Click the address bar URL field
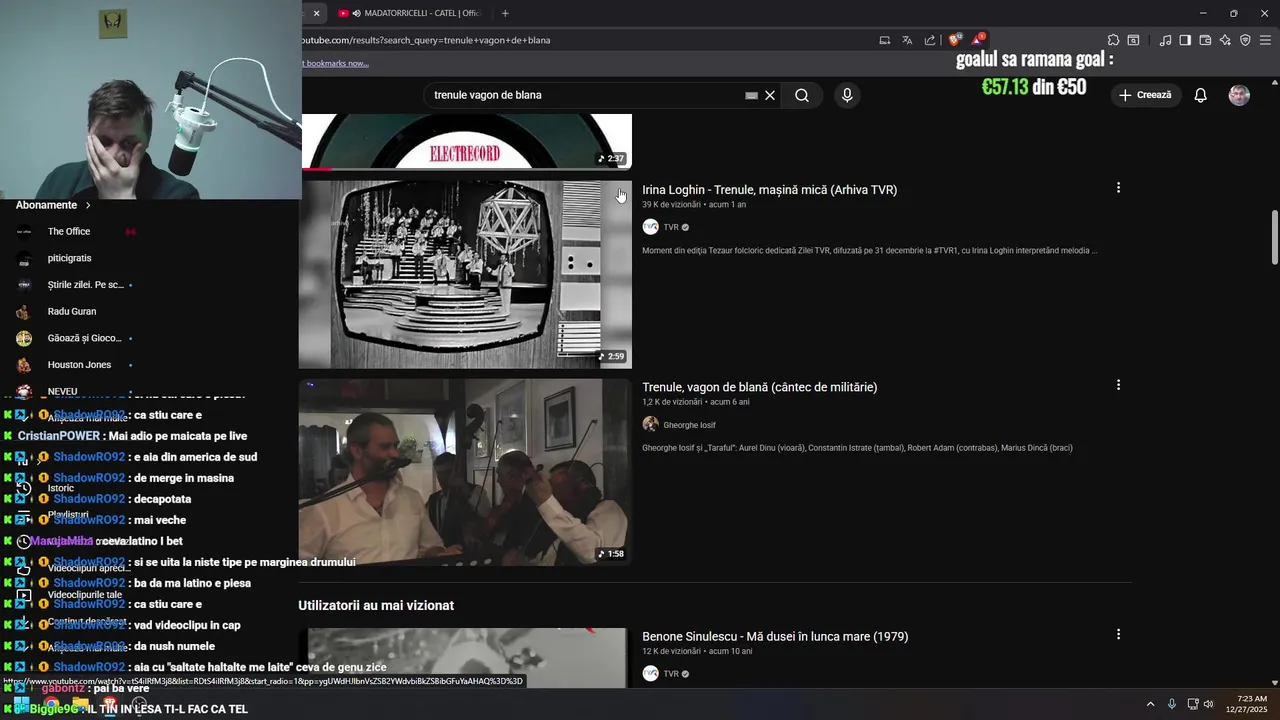Screen dimensions: 1280x720 click(x=585, y=40)
